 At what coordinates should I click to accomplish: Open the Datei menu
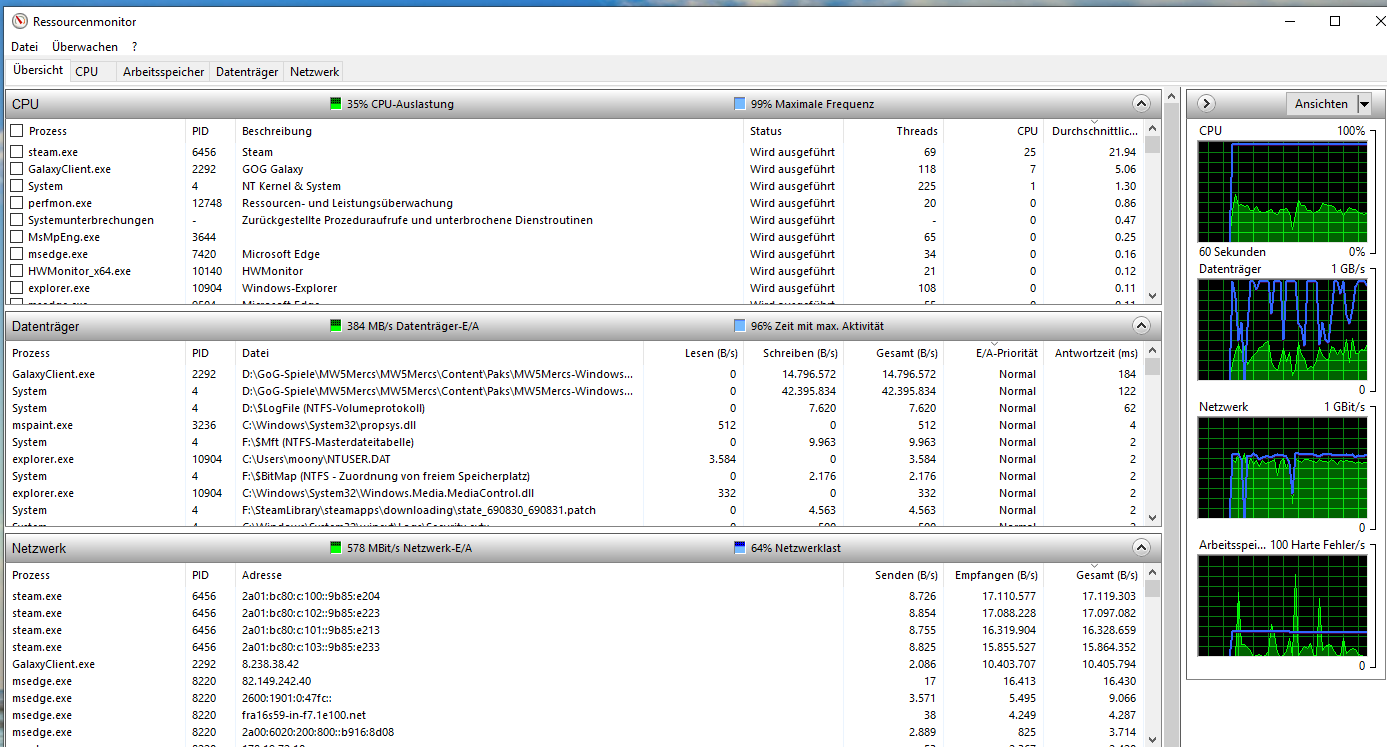tap(24, 47)
